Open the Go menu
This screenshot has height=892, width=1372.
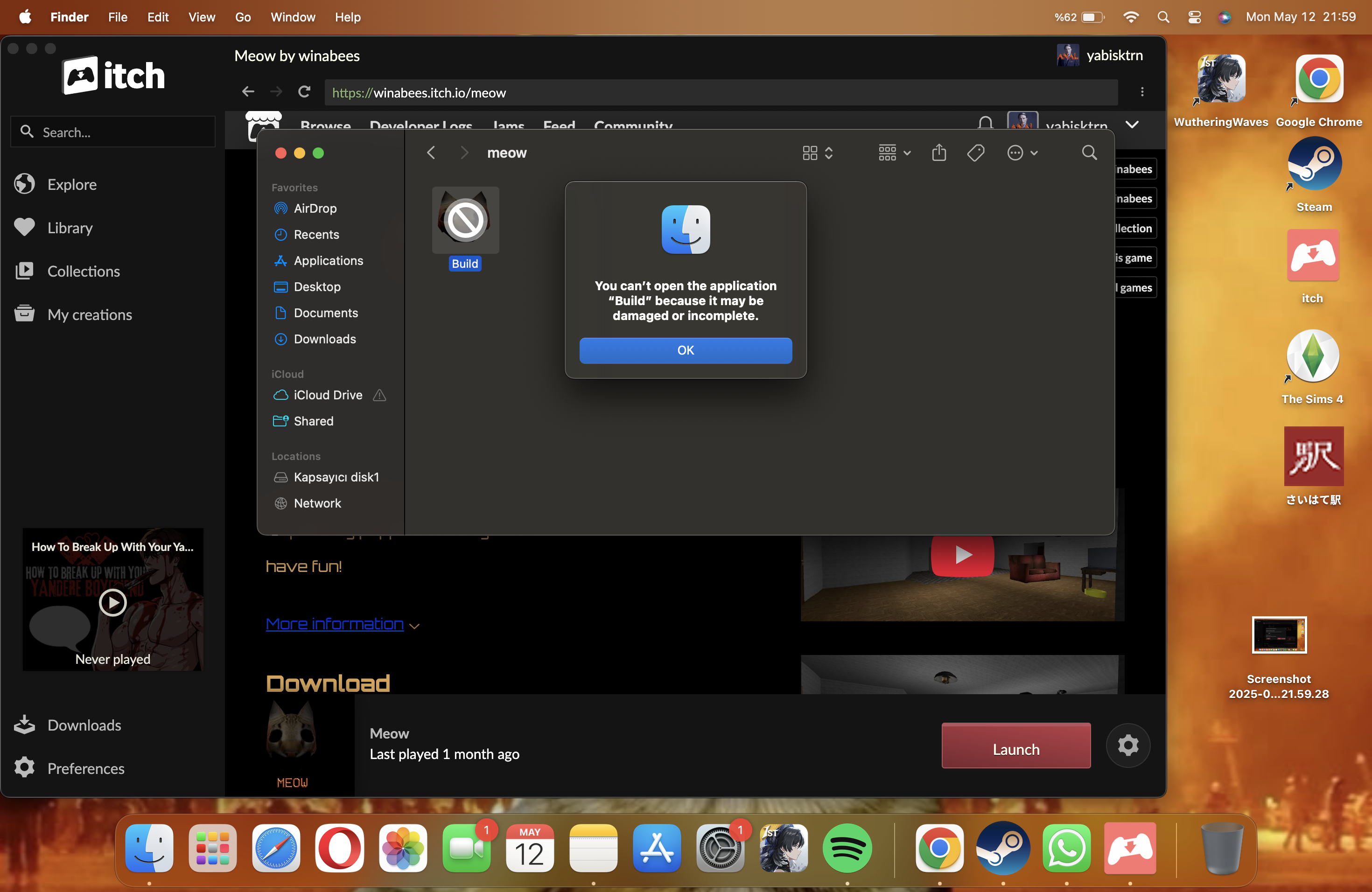[243, 17]
